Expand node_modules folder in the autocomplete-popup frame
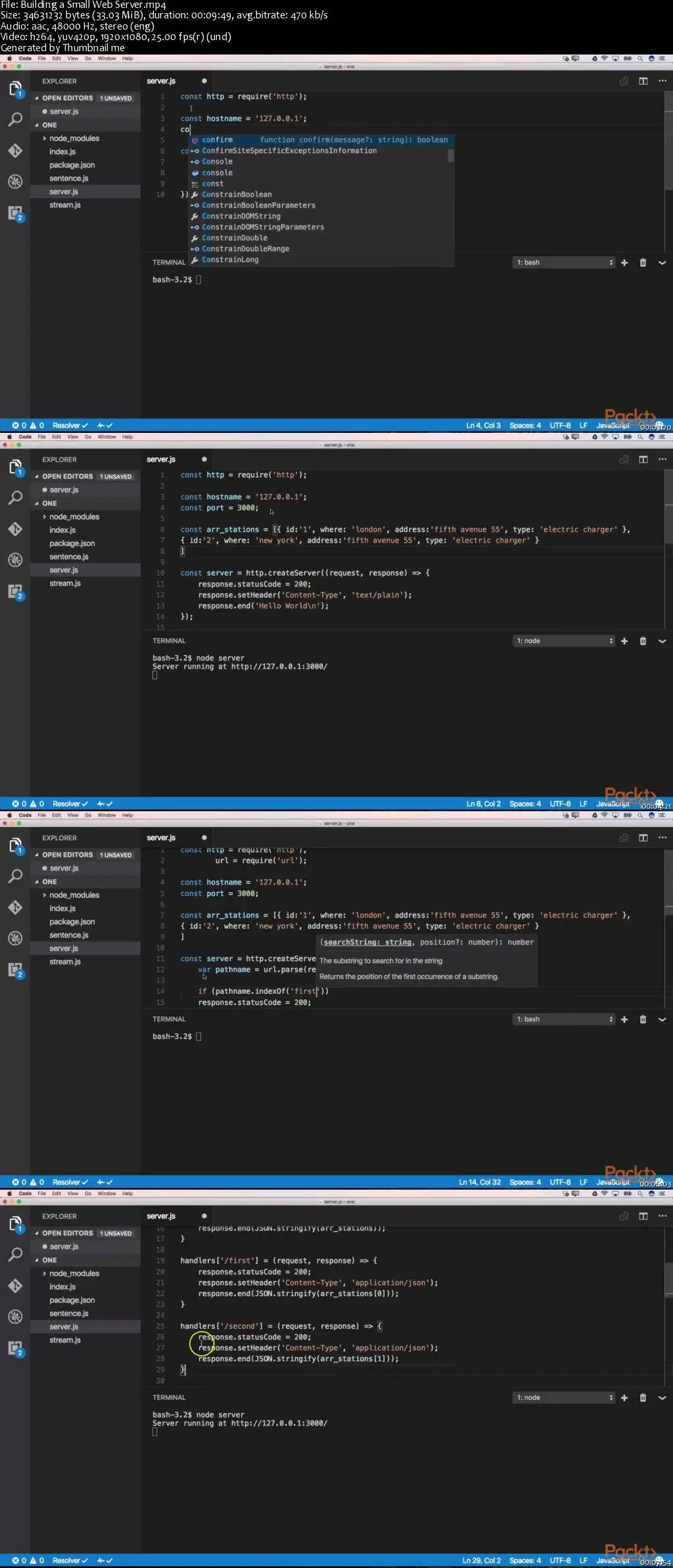673x1568 pixels. pyautogui.click(x=74, y=139)
